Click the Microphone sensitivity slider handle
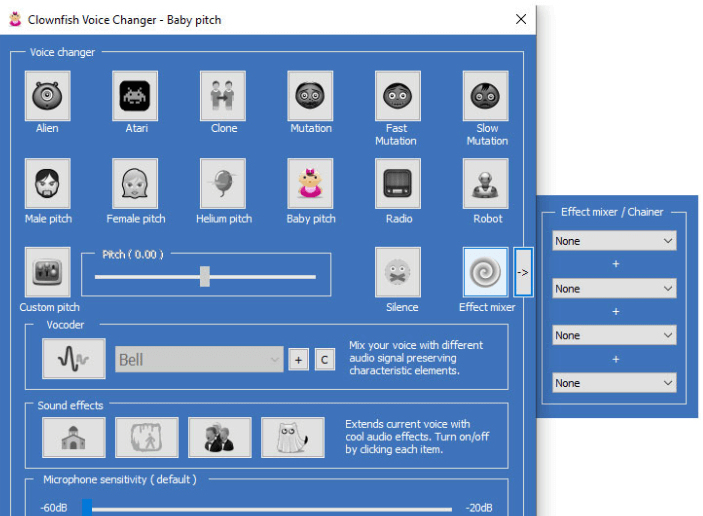 coord(87,507)
